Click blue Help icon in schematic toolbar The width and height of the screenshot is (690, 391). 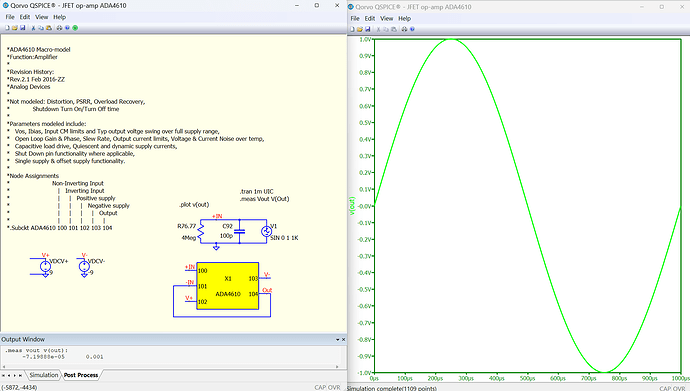click(67, 28)
